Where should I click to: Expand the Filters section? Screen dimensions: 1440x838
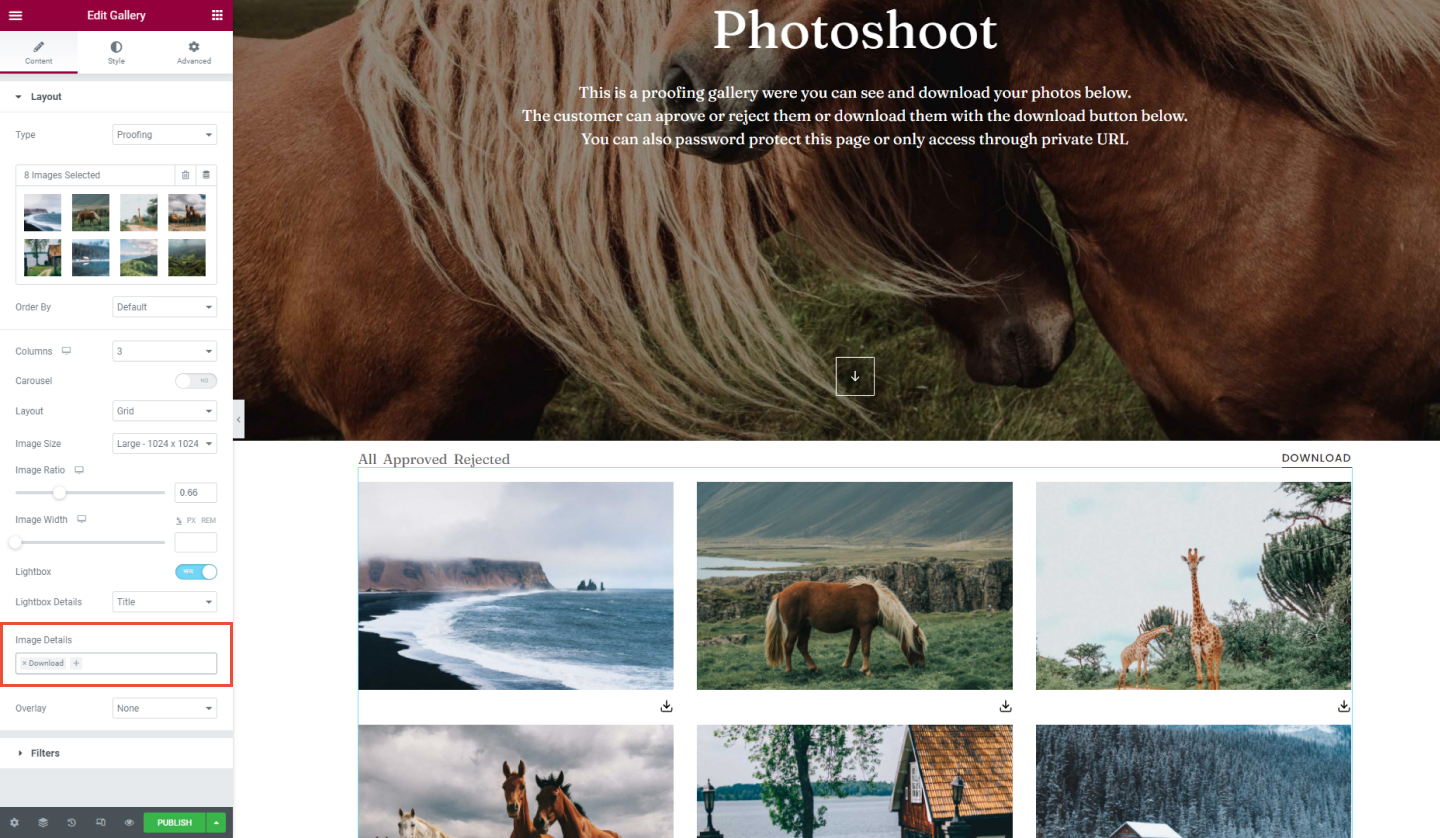pyautogui.click(x=116, y=753)
